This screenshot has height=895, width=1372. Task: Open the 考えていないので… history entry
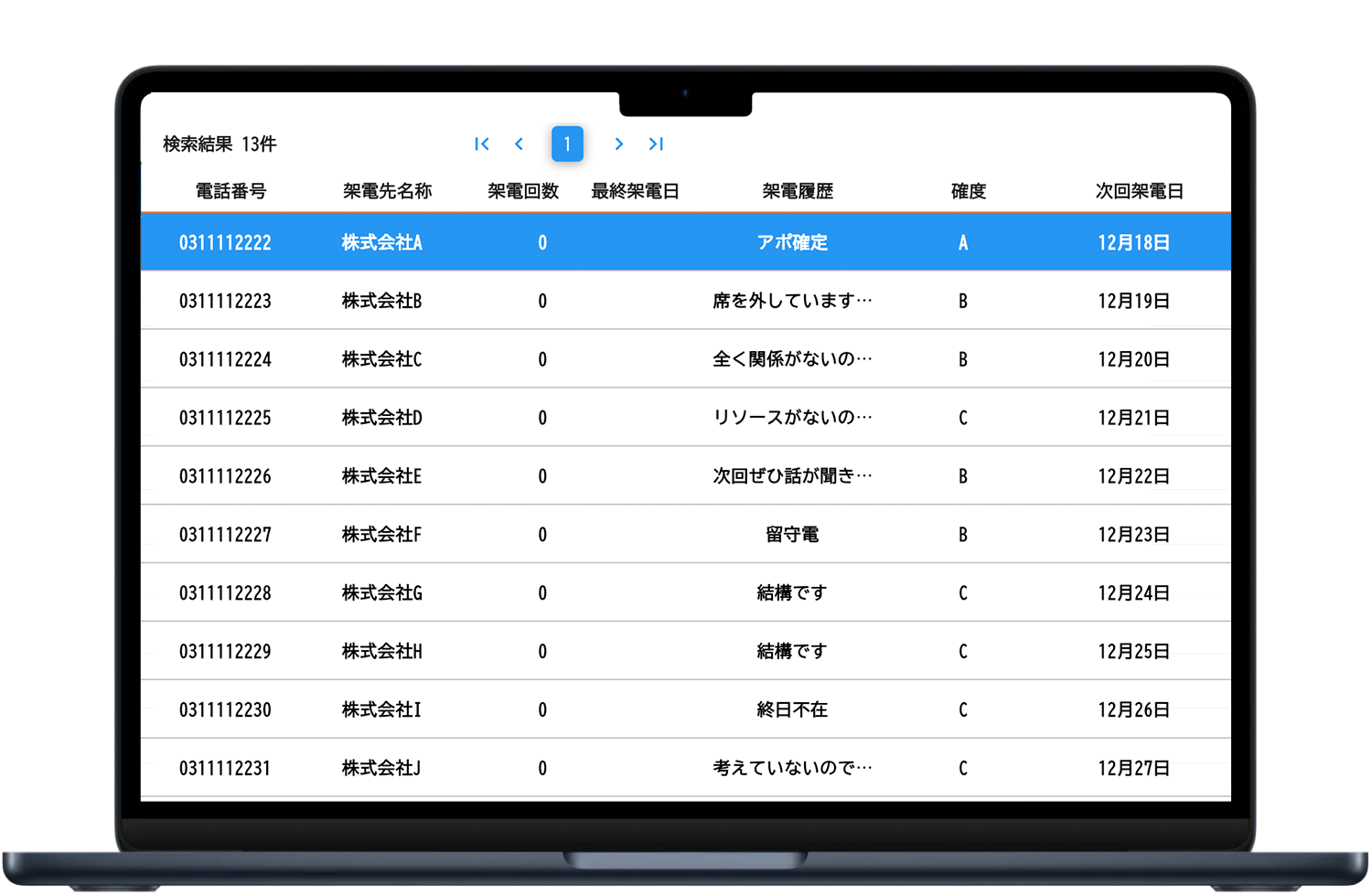792,770
